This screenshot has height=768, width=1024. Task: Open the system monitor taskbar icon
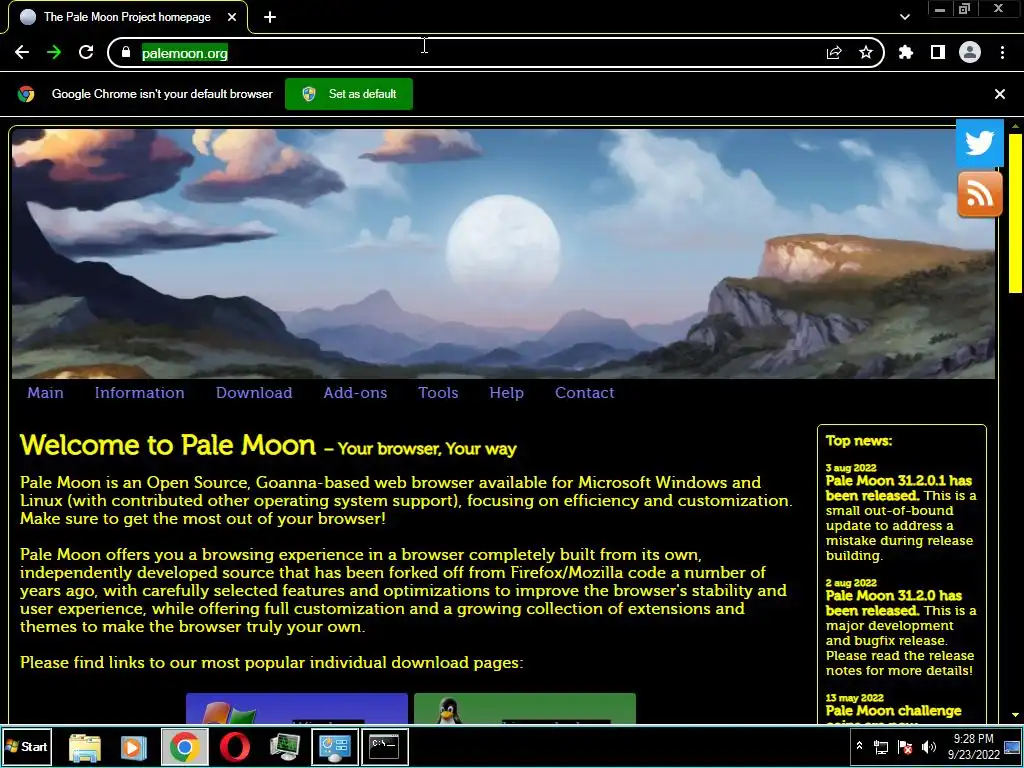click(x=285, y=747)
